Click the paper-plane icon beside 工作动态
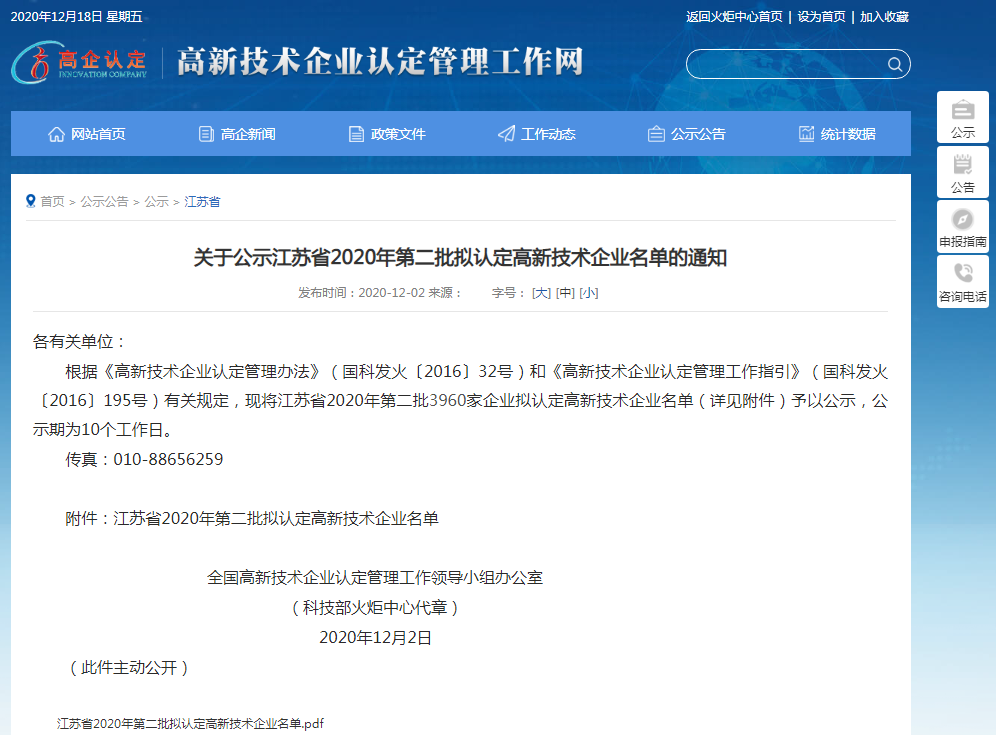Viewport: 996px width, 735px height. [x=505, y=132]
